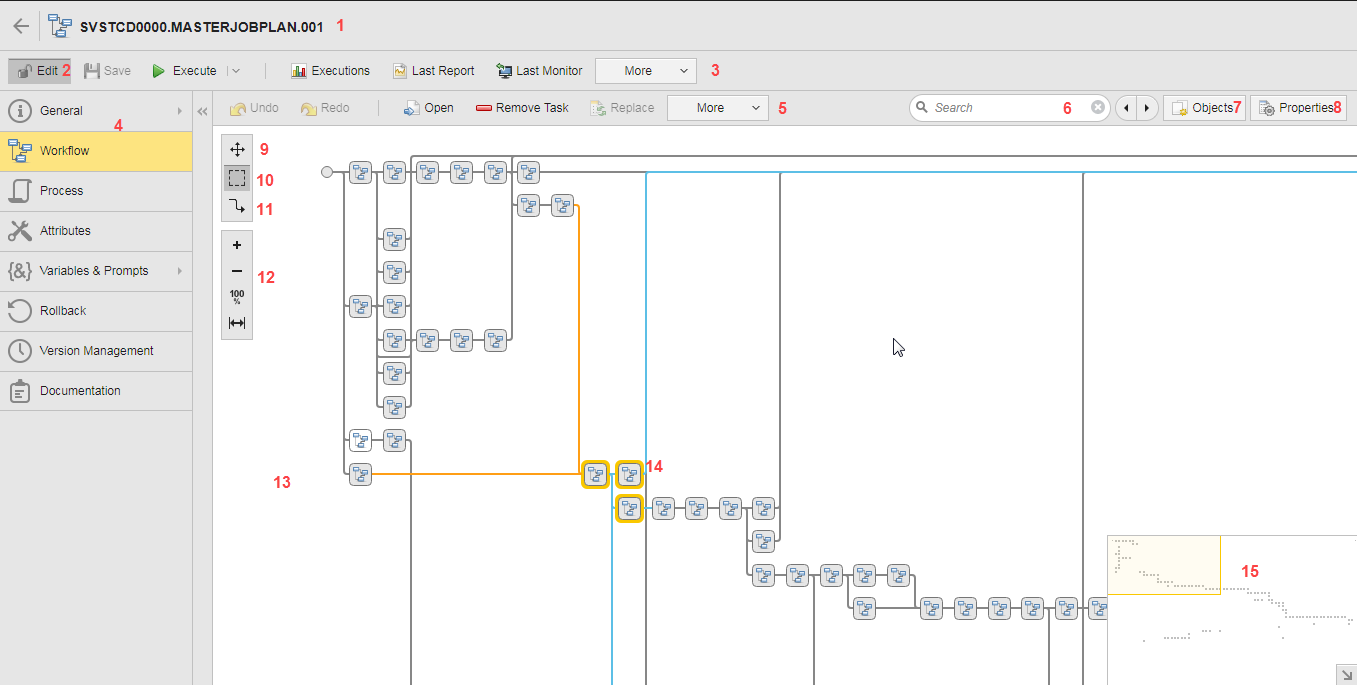Click the Remove Task button

click(521, 108)
